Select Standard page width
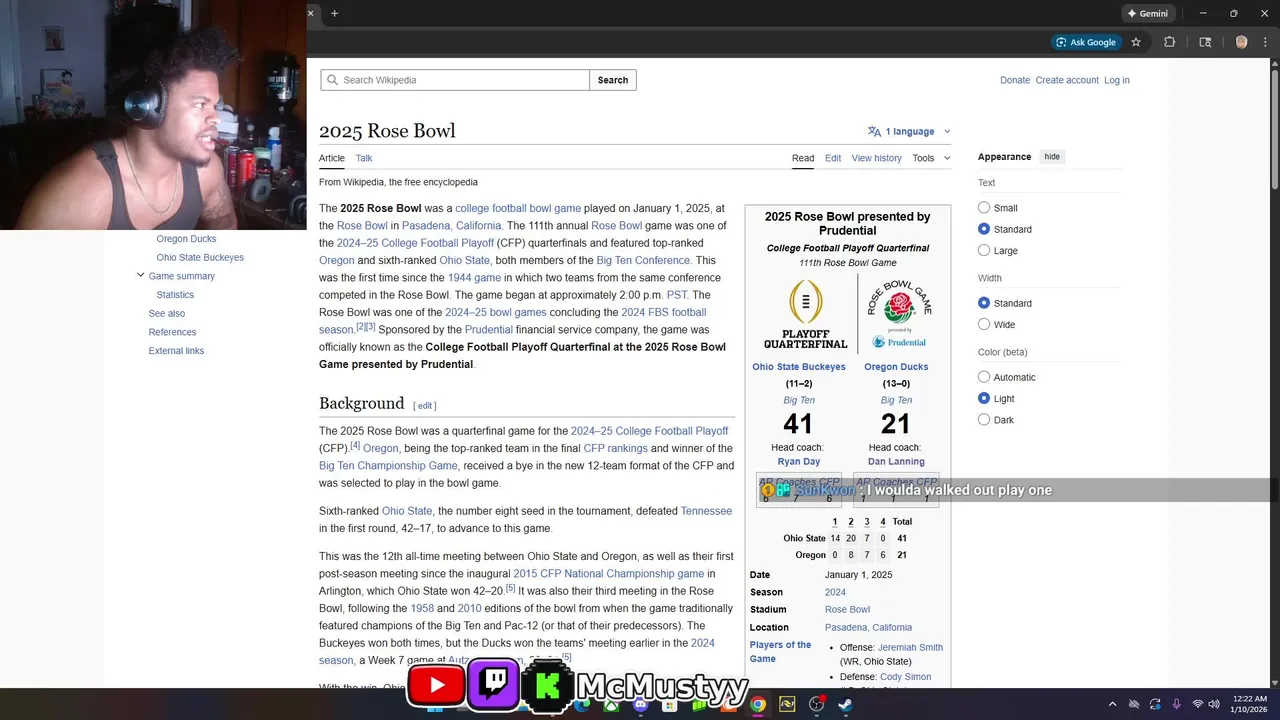Viewport: 1280px width, 720px height. click(984, 303)
